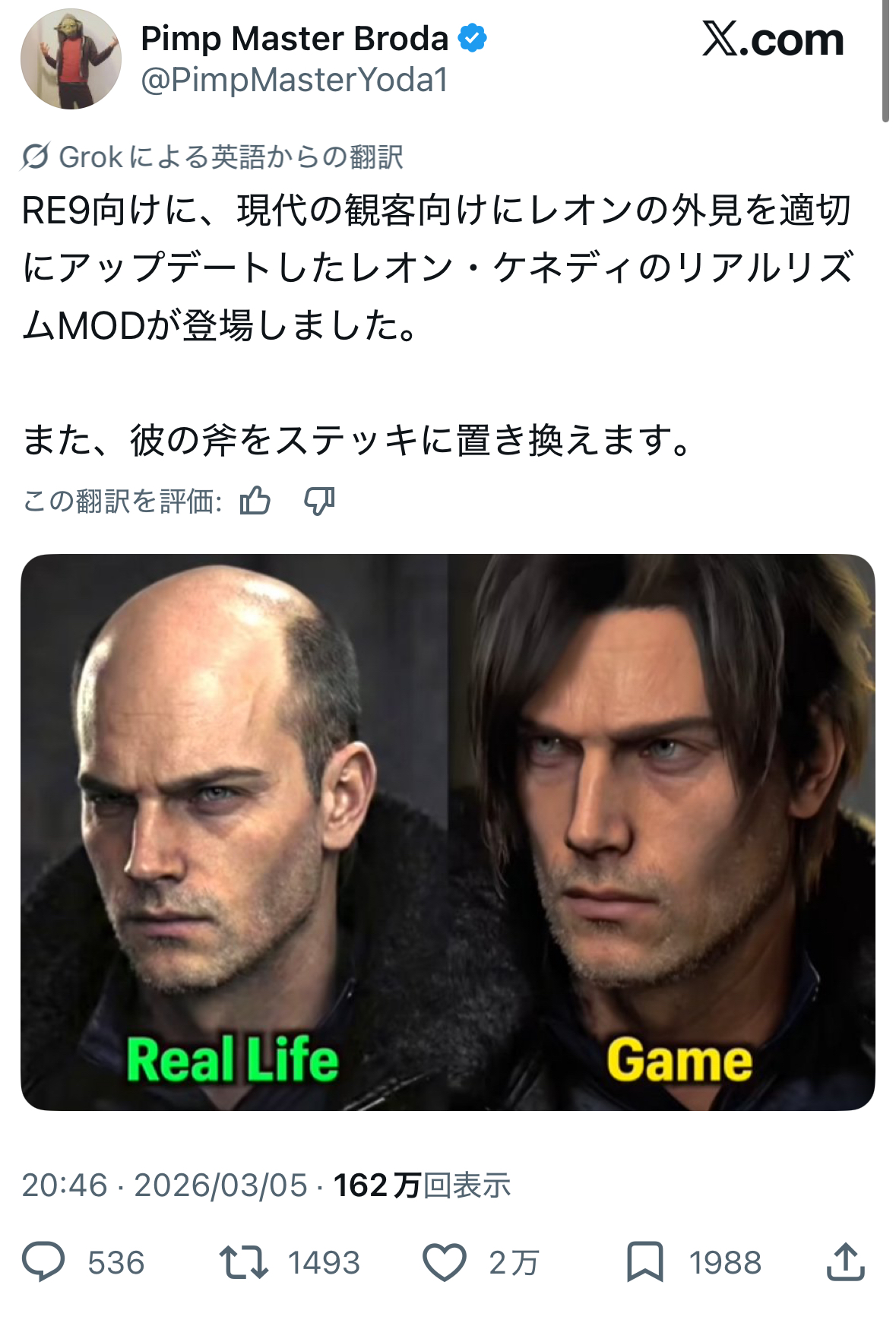Click the vertical scrollbar at right edge
Screen dimensions: 896x1323
885,61
